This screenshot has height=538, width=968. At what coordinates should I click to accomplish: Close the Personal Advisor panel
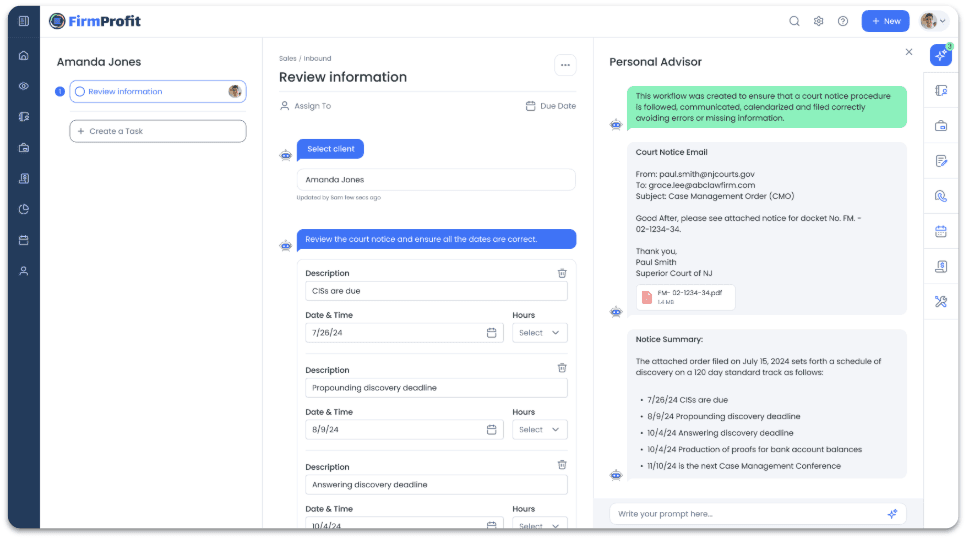(908, 52)
